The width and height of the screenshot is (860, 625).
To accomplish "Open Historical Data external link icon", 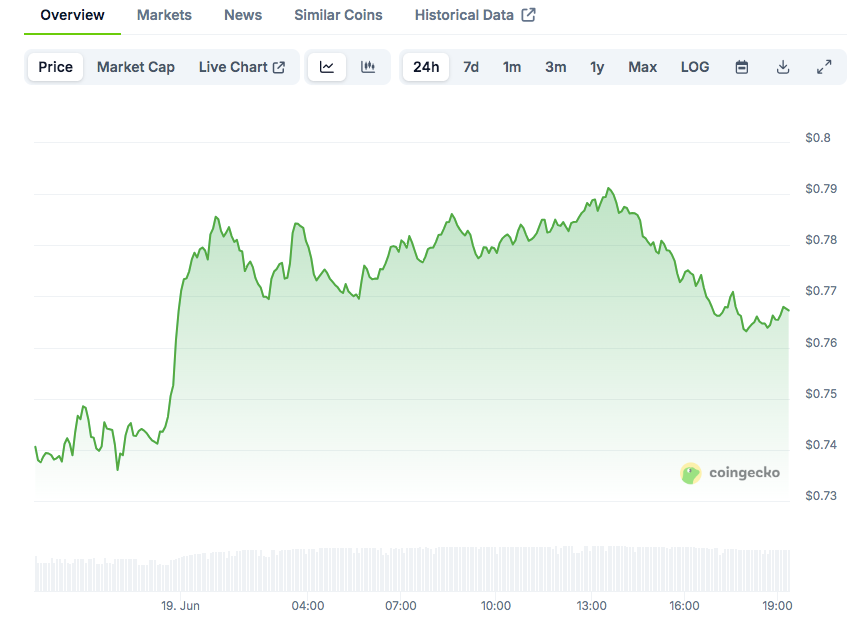I will [528, 15].
